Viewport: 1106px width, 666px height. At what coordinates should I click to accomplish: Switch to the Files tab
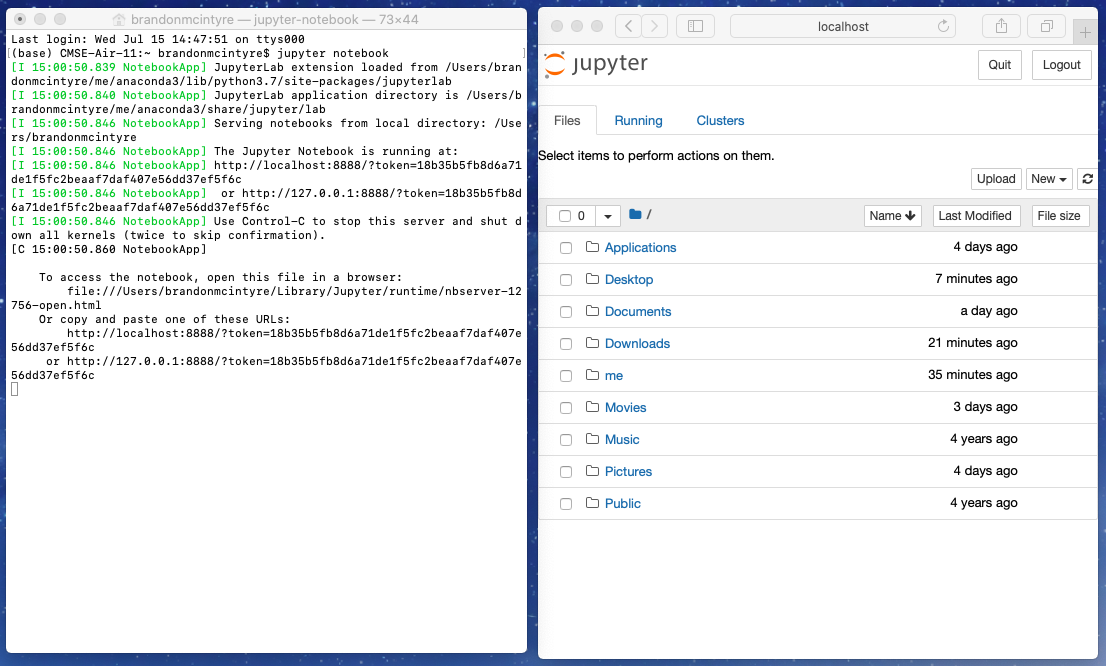(567, 121)
